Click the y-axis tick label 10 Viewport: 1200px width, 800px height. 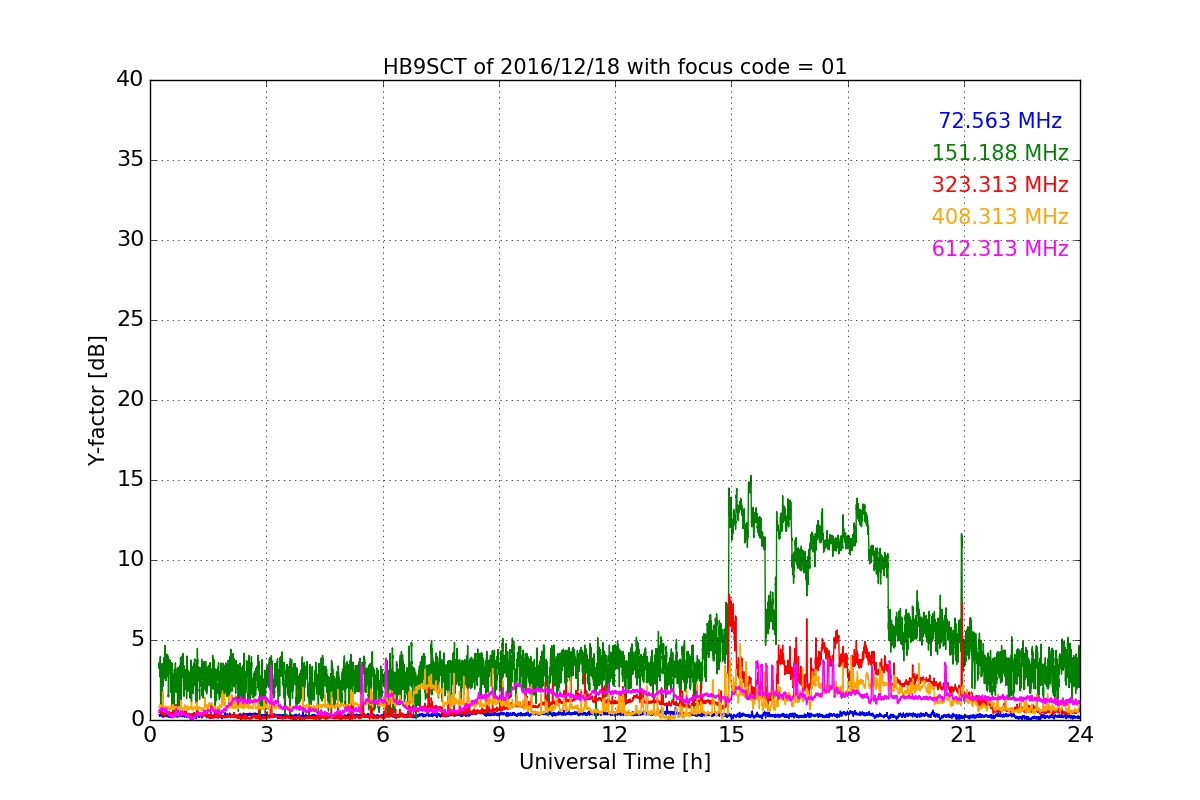pyautogui.click(x=130, y=559)
